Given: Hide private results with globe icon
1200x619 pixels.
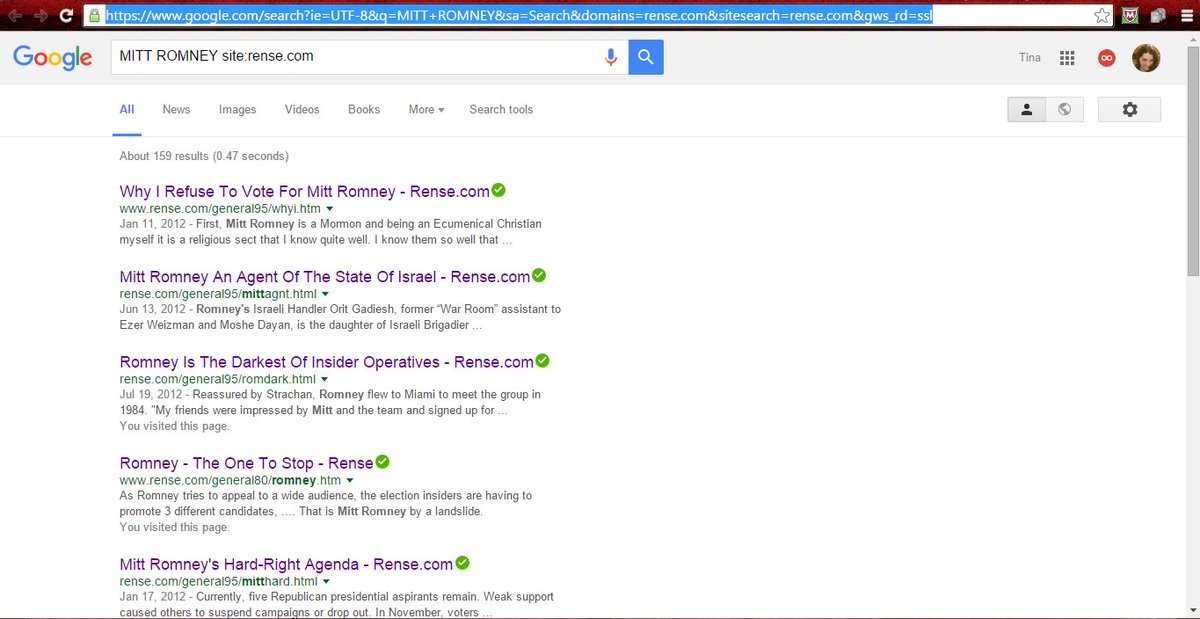Looking at the screenshot, I should tap(1064, 110).
